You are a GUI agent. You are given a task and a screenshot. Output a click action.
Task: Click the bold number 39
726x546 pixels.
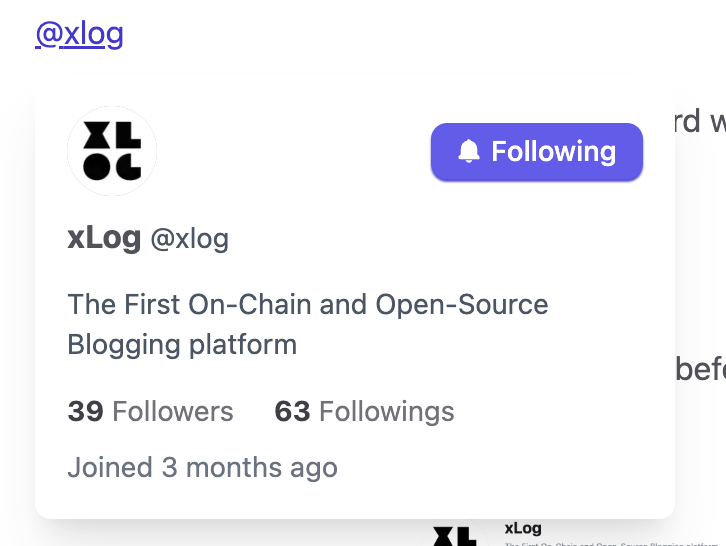[x=86, y=411]
